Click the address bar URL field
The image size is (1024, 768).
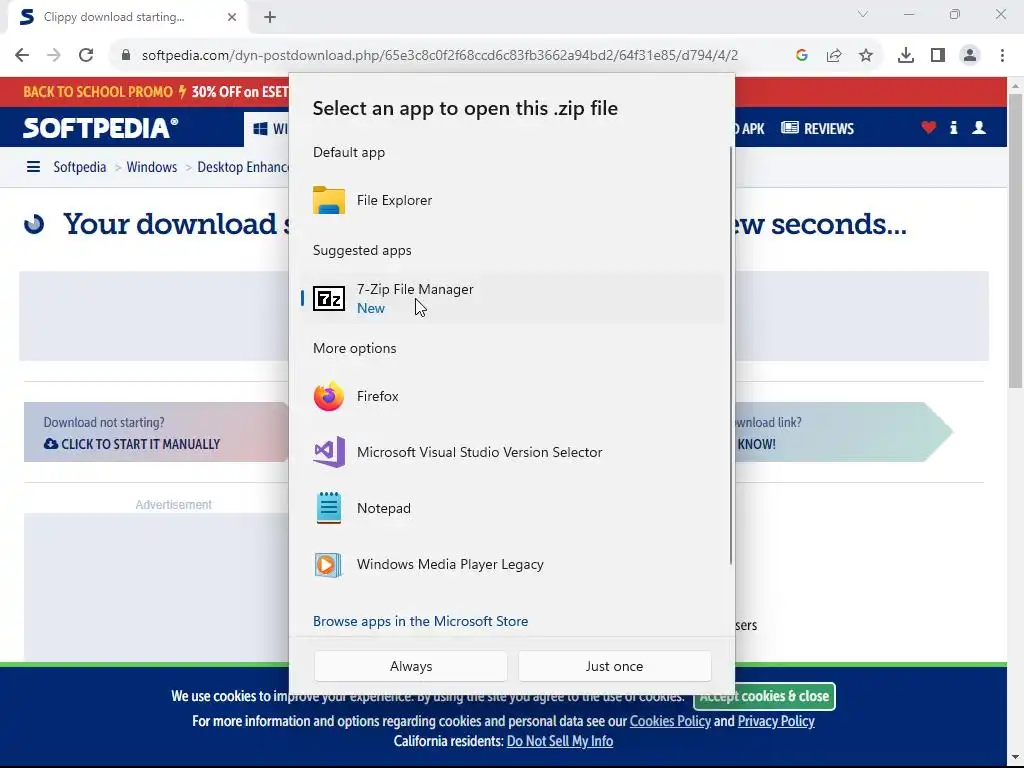point(440,56)
